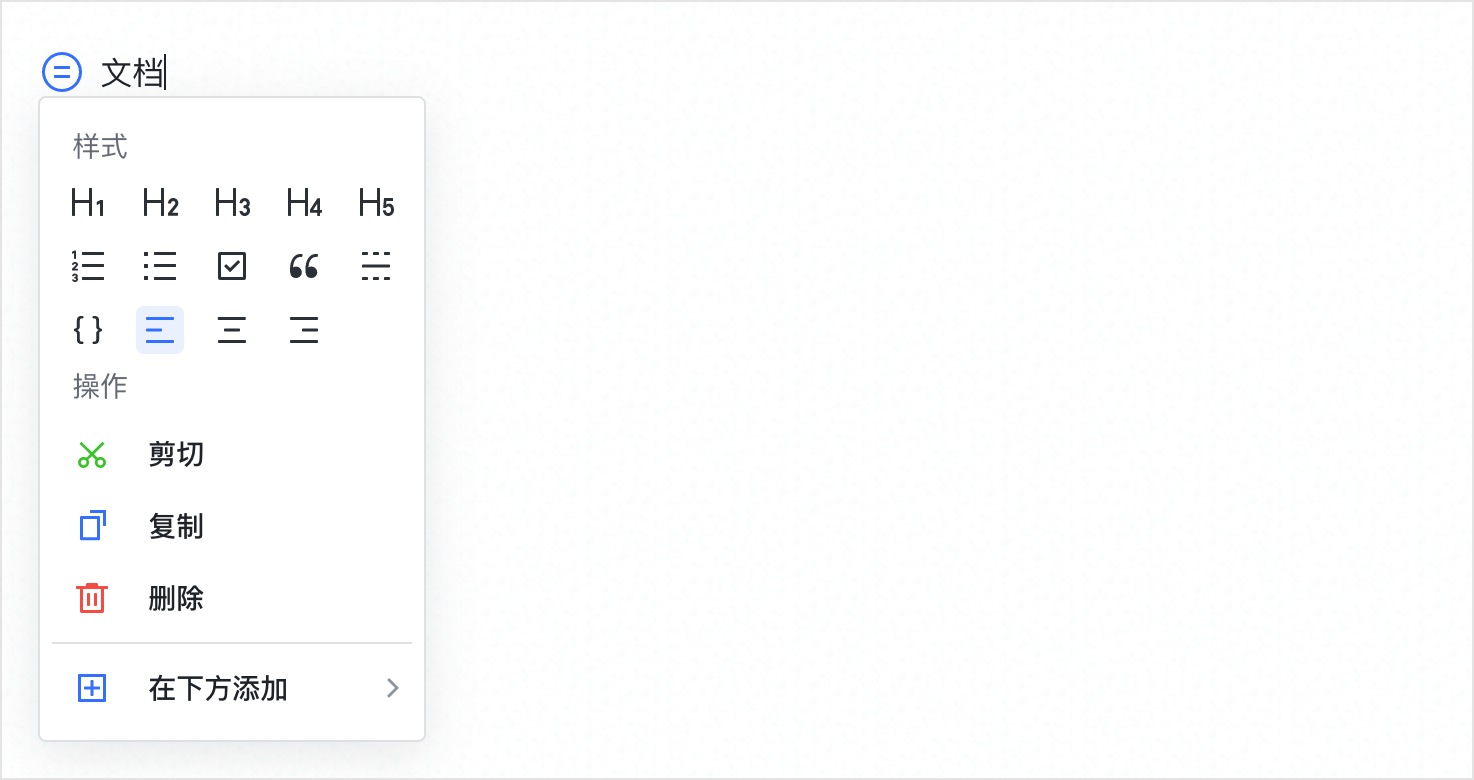Screen dimensions: 1474x780
Task: Set block to Heading 3
Action: pyautogui.click(x=232, y=204)
